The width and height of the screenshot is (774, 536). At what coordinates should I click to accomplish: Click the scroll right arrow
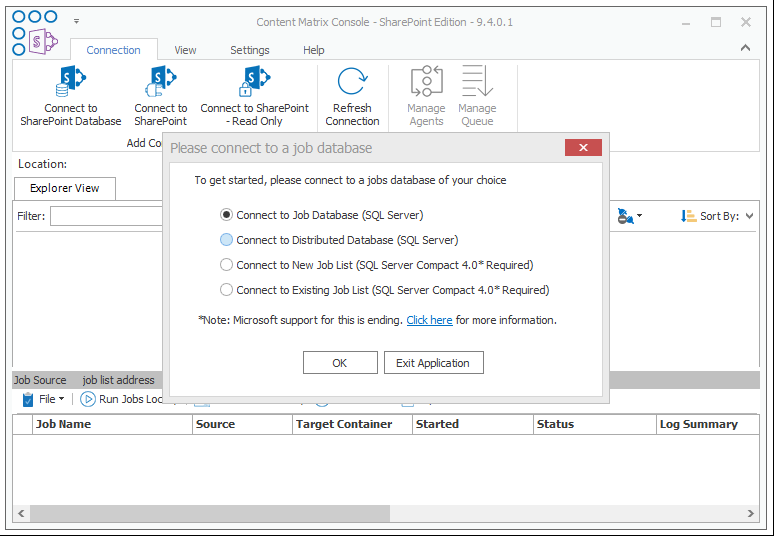click(x=750, y=513)
